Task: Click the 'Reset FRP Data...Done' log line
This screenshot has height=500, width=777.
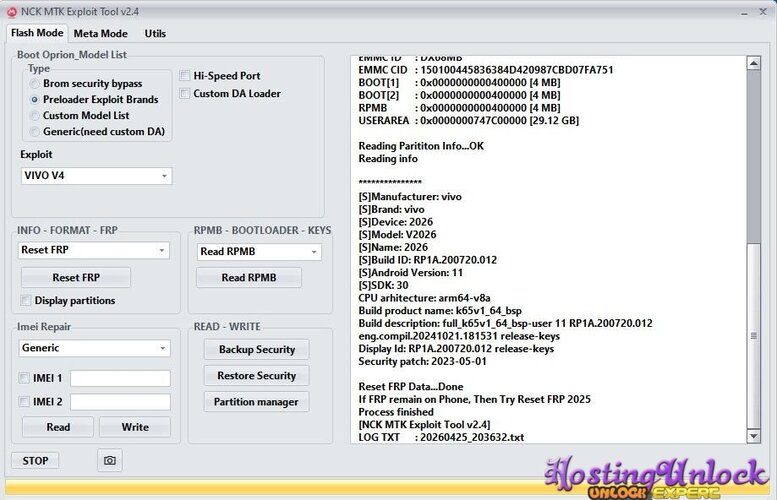Action: coord(411,387)
